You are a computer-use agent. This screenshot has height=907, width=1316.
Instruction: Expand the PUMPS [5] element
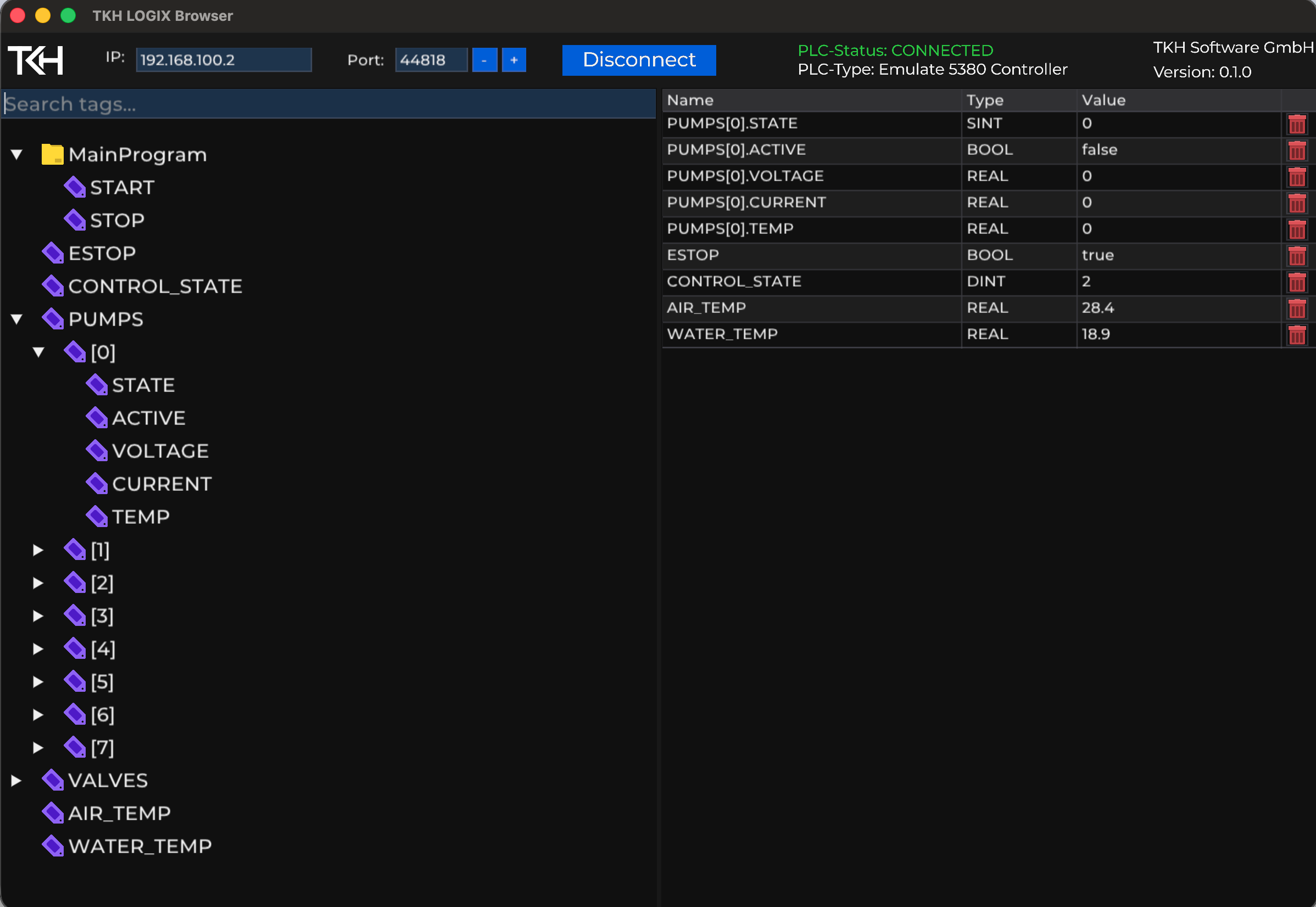[x=38, y=682]
